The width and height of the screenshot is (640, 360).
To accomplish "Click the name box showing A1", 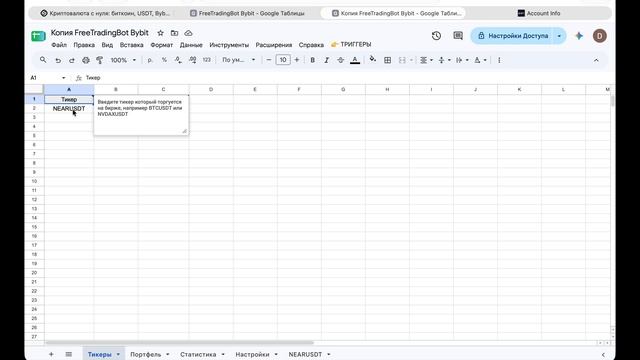I will 47,78.
